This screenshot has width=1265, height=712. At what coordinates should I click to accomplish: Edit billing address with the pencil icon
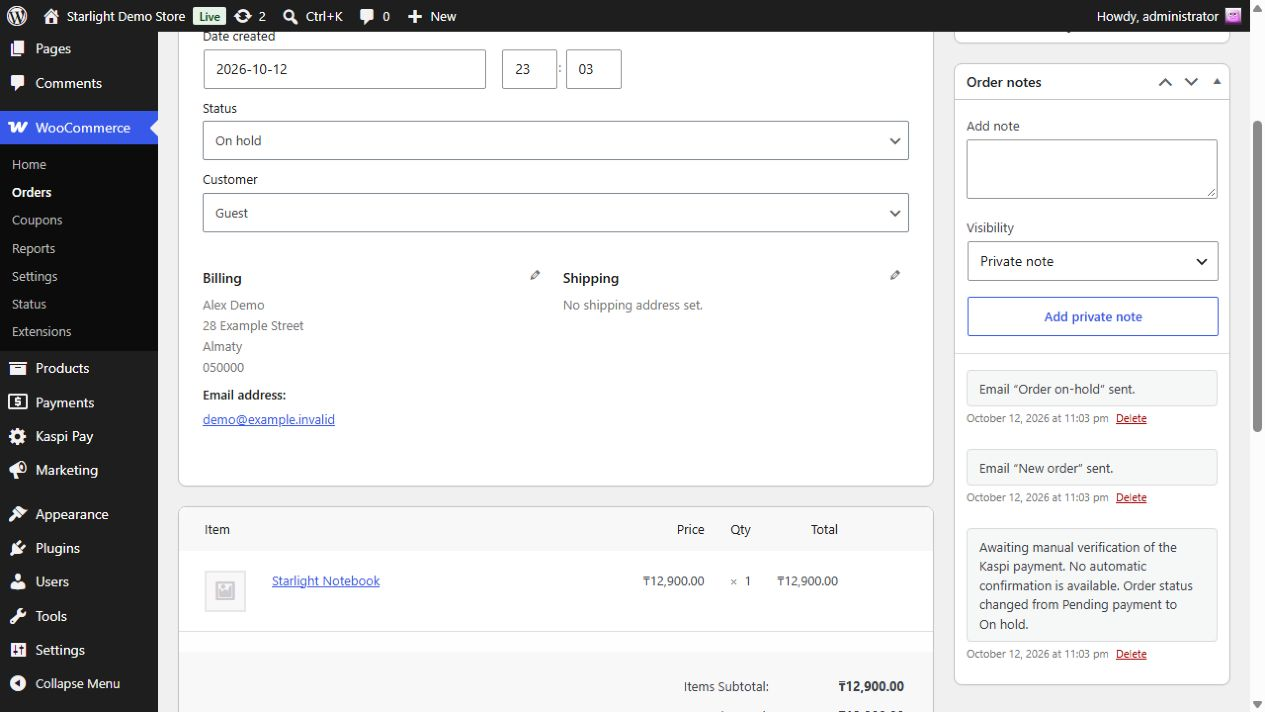(x=535, y=275)
